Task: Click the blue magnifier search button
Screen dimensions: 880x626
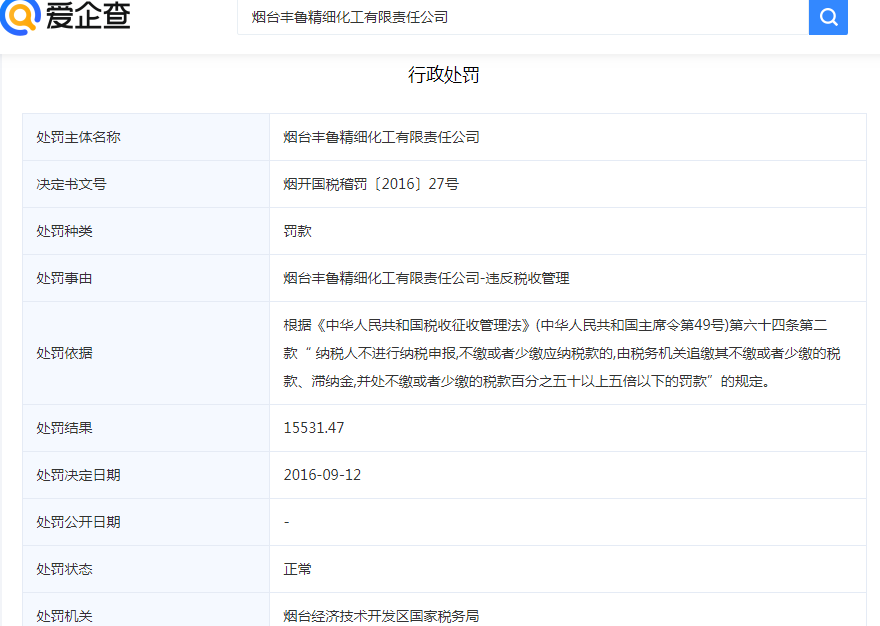Action: coord(828,17)
